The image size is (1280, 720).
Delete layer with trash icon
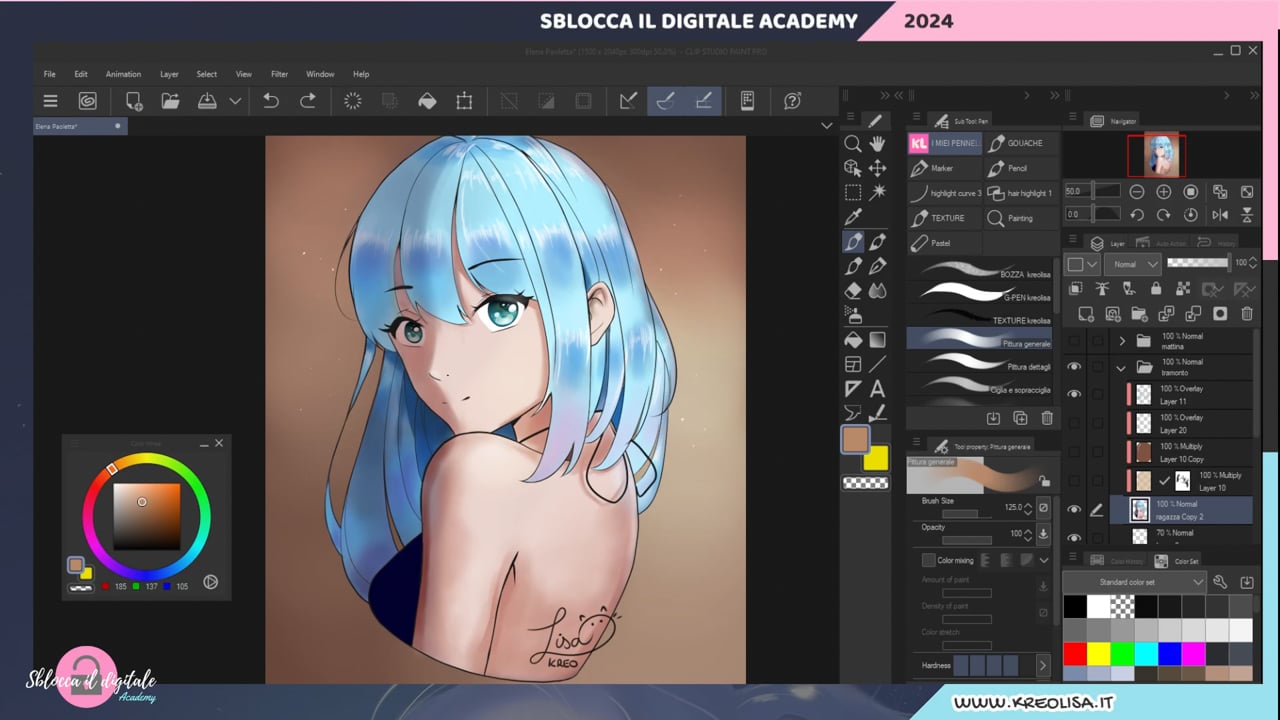point(1247,313)
